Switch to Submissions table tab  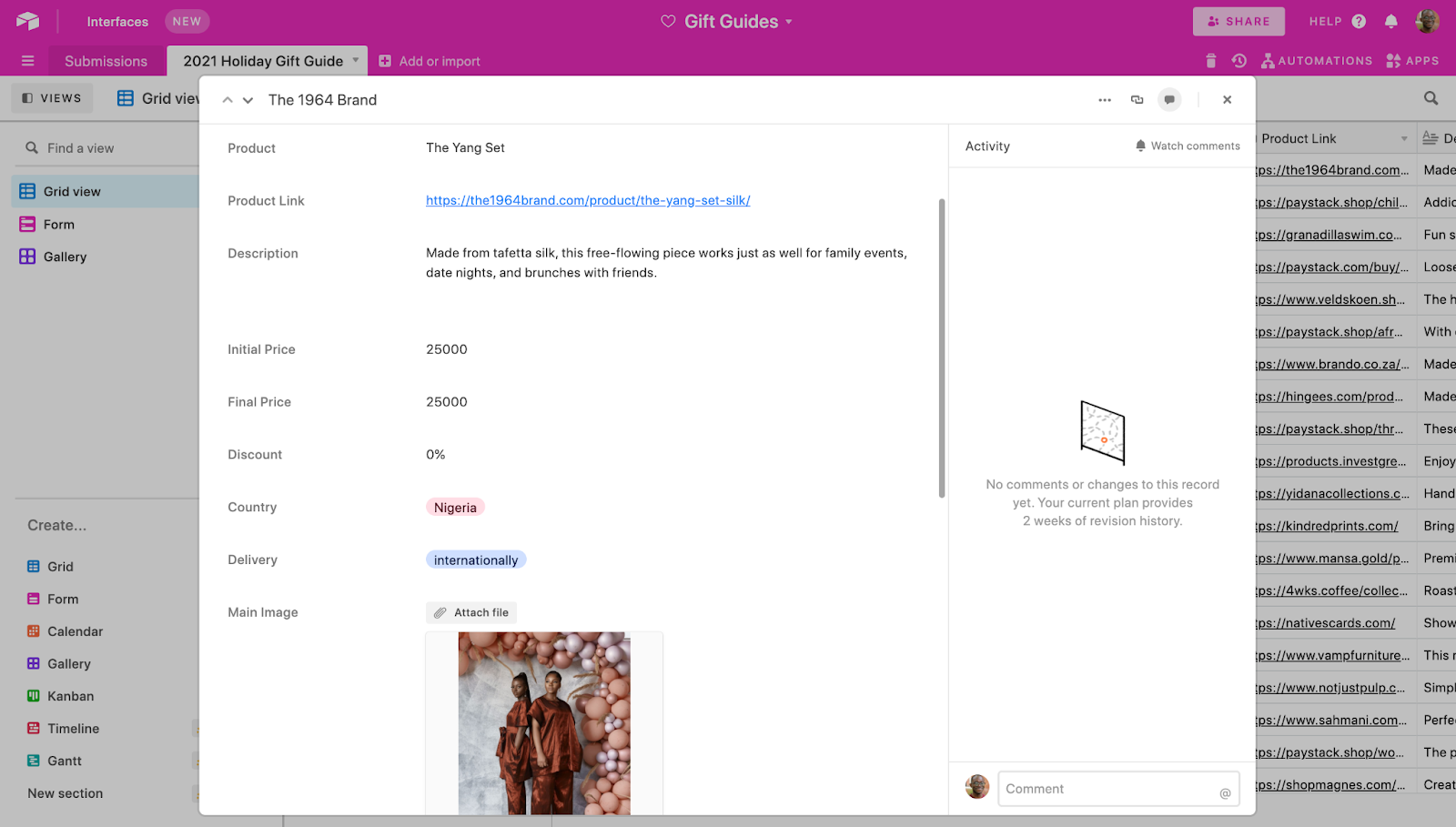coord(106,61)
